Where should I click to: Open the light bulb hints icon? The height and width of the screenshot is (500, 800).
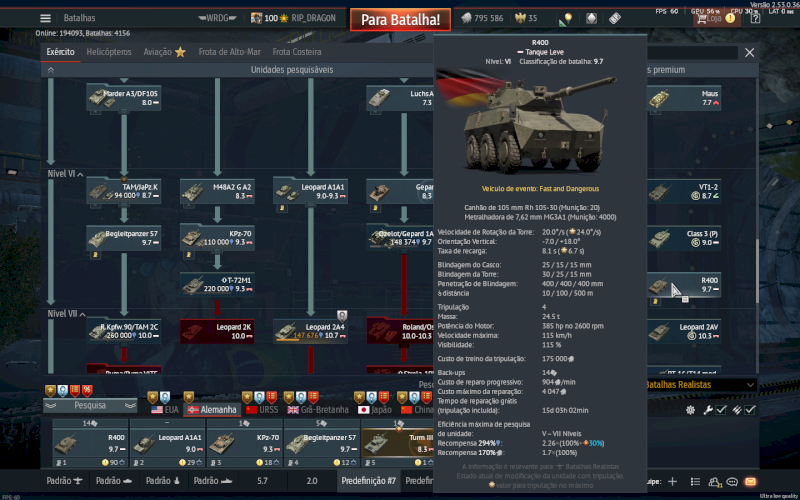(x=568, y=18)
